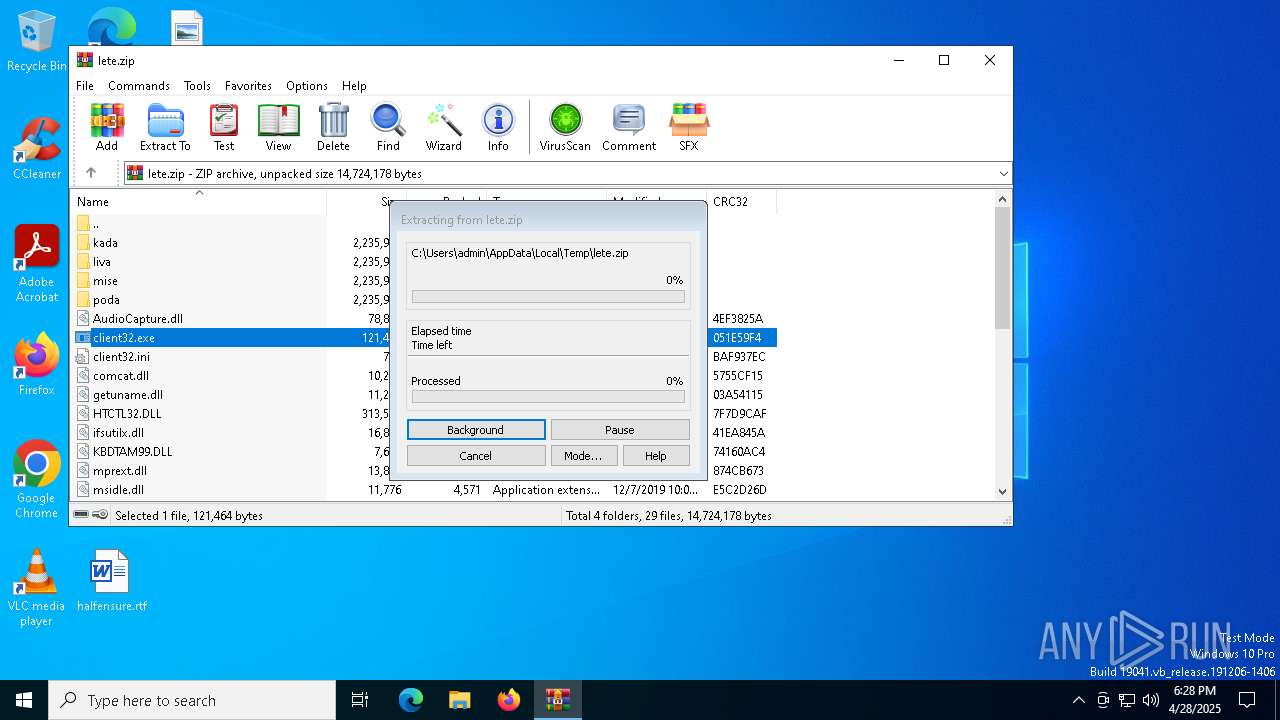Image resolution: width=1280 pixels, height=720 pixels.
Task: Open Google Chrome desktop shortcut
Action: pyautogui.click(x=37, y=479)
